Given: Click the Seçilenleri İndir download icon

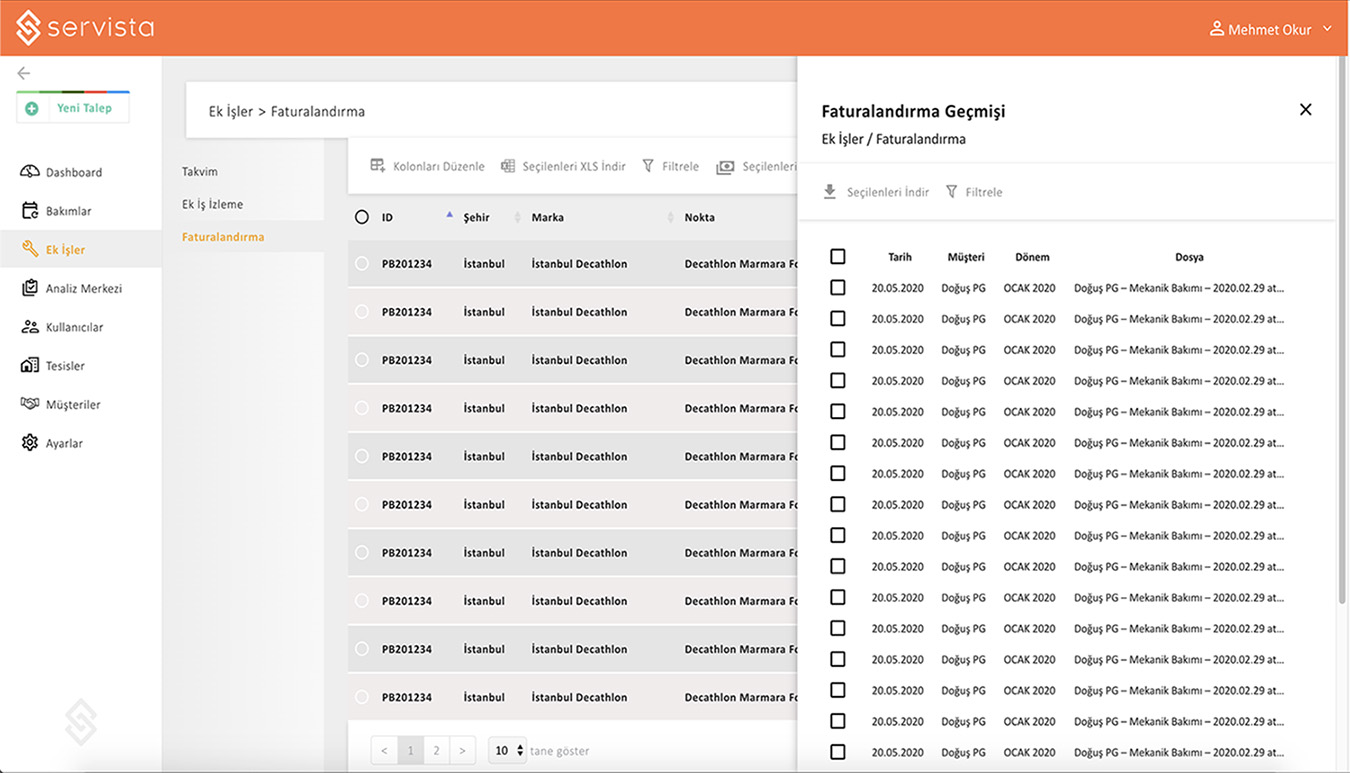Looking at the screenshot, I should pos(830,192).
